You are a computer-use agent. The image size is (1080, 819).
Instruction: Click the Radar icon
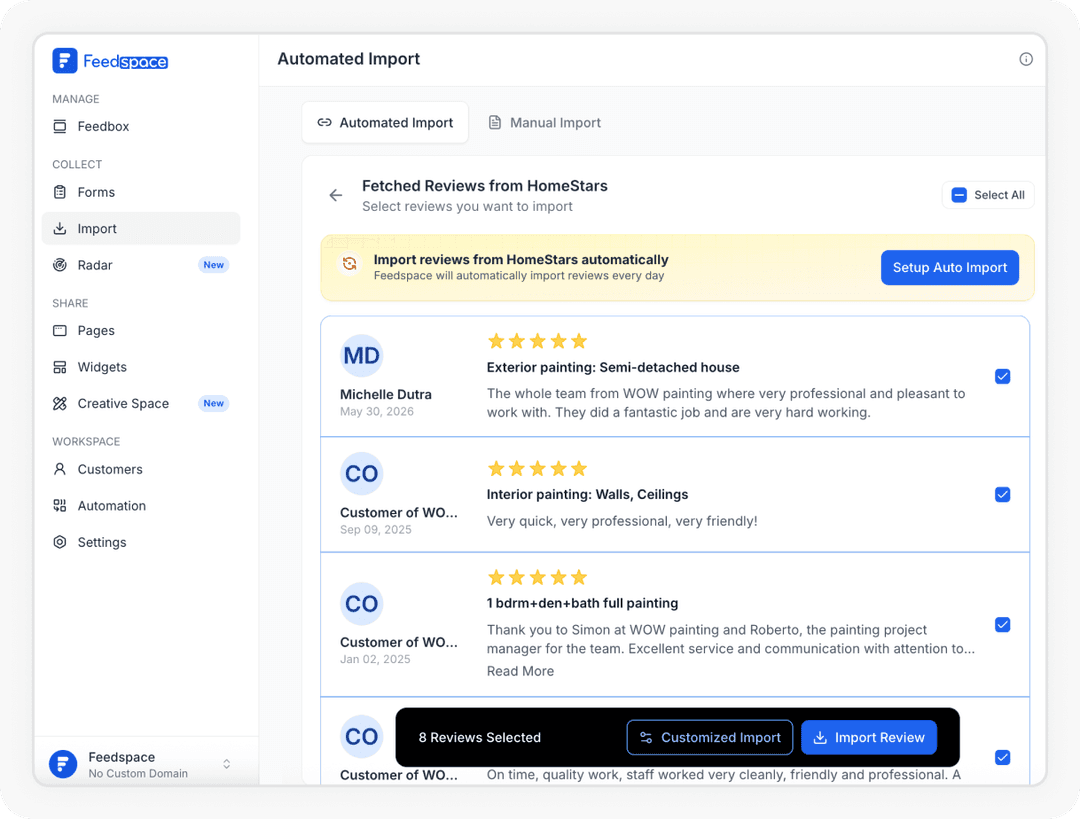(60, 265)
